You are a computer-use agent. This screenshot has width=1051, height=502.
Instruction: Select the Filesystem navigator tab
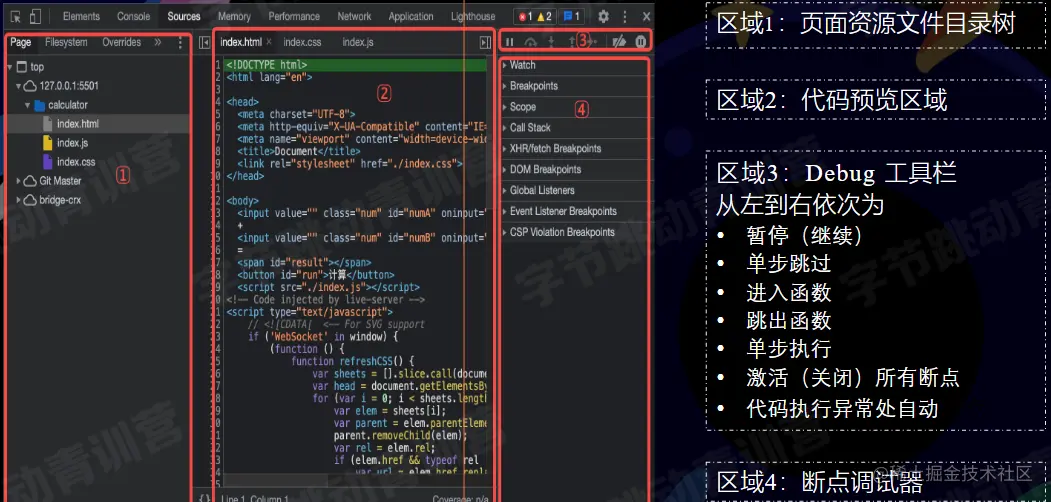point(66,42)
